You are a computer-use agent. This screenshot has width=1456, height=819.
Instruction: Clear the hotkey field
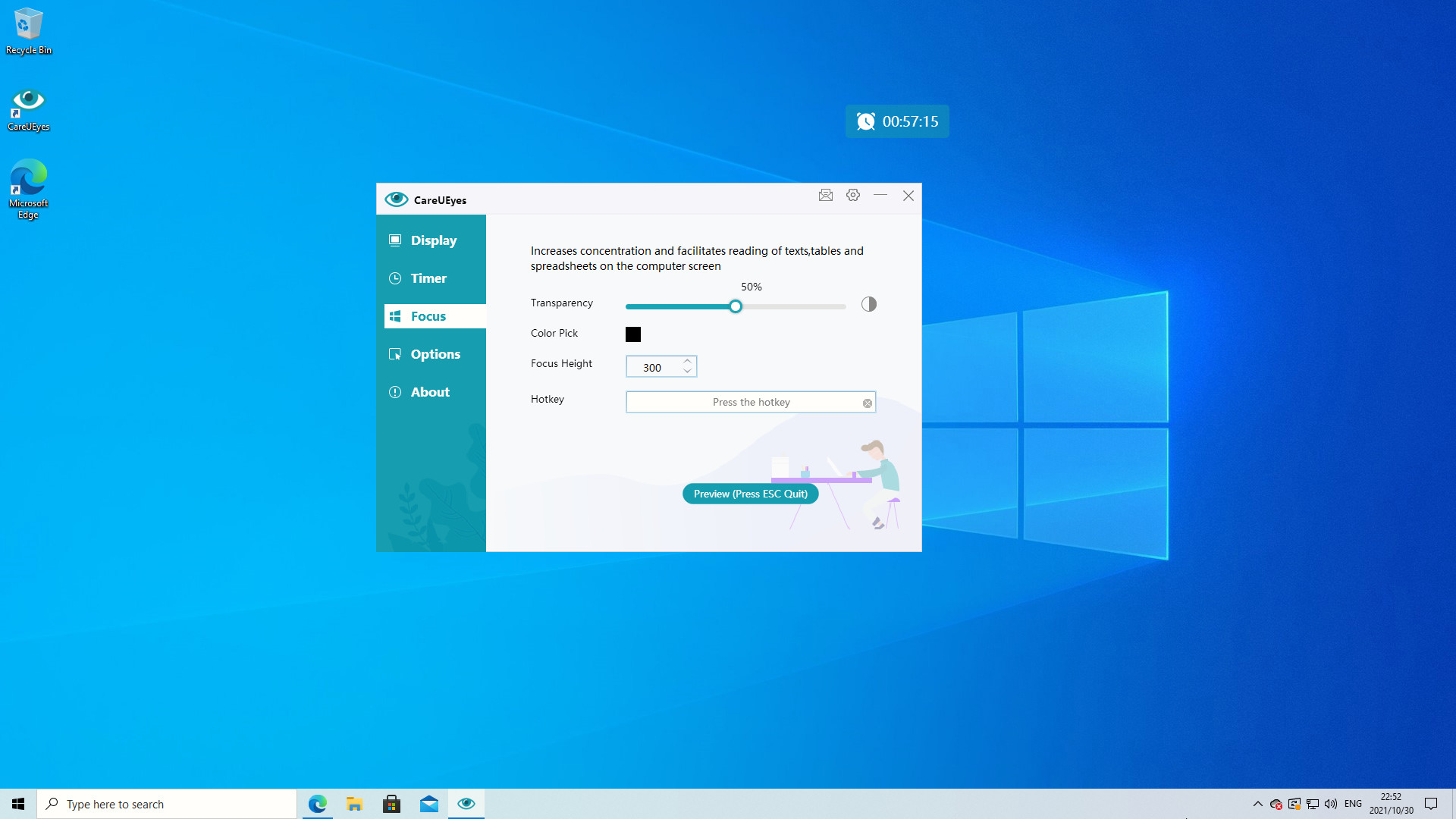coord(867,402)
